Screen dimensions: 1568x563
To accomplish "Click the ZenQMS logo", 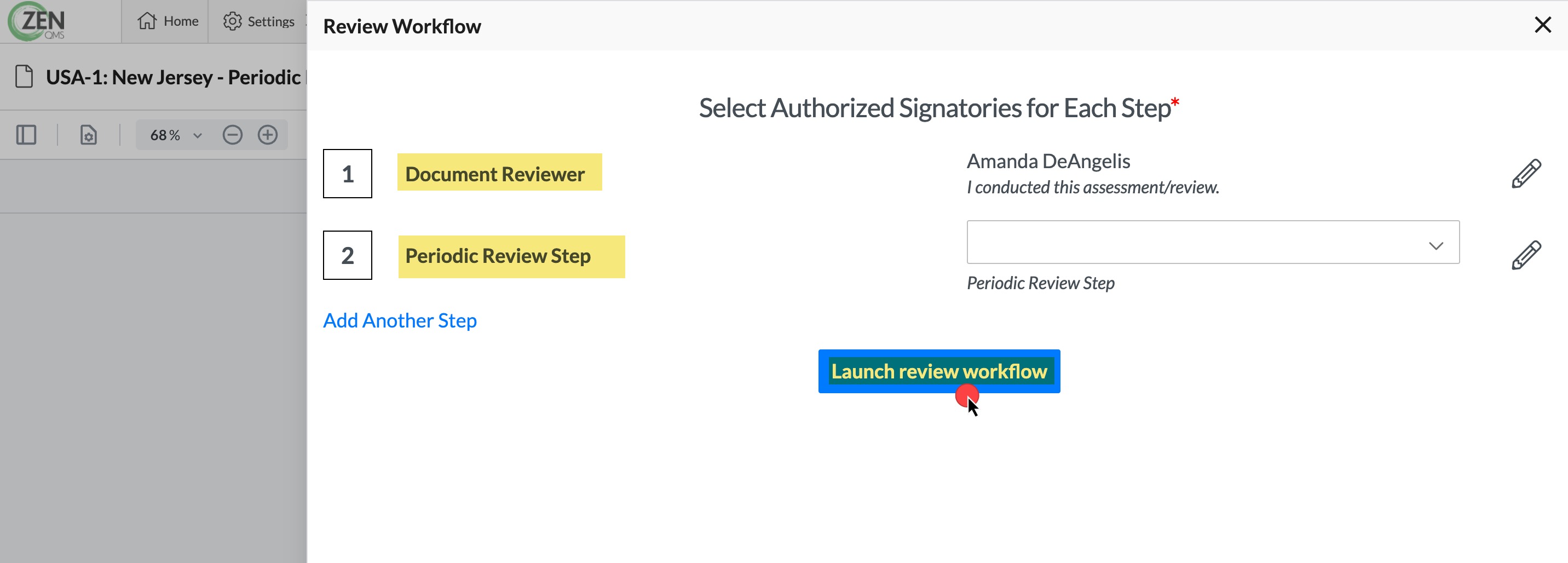I will 38,21.
